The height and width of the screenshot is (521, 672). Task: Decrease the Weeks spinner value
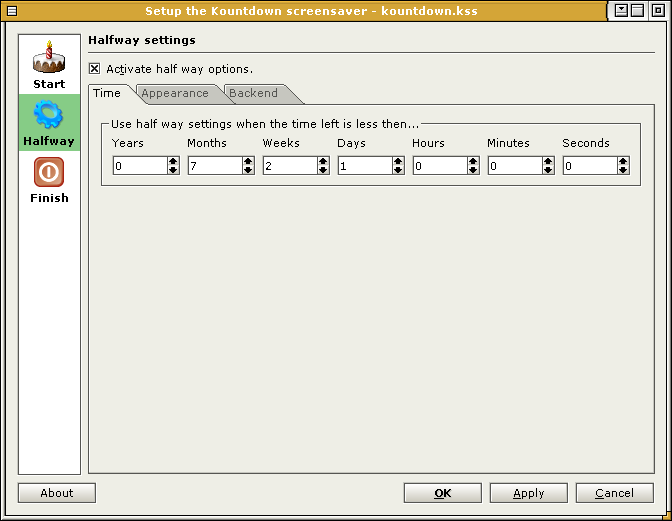click(x=323, y=170)
